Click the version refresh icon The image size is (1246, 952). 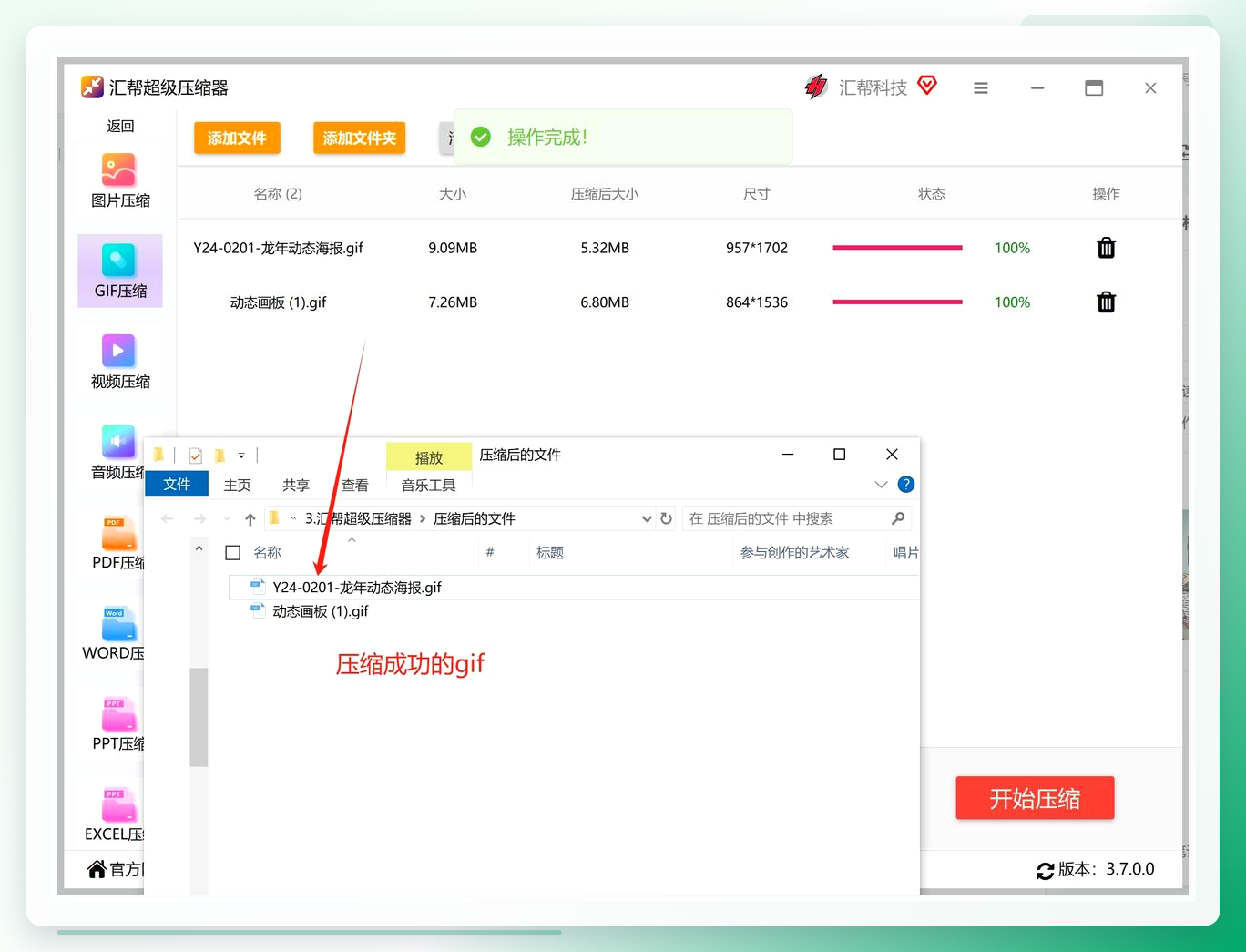click(1045, 871)
